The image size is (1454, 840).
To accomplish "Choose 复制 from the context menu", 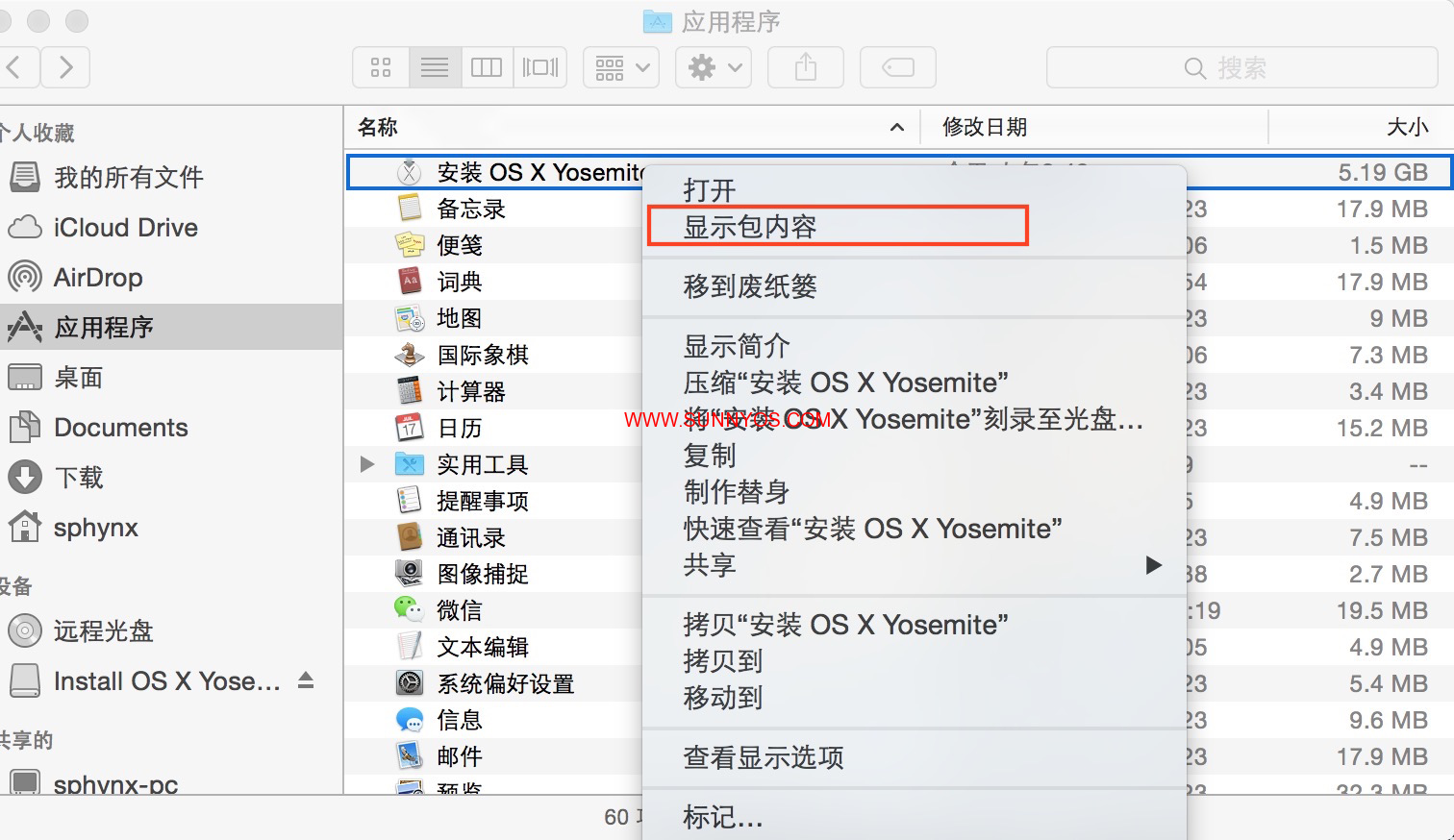I will click(915, 456).
